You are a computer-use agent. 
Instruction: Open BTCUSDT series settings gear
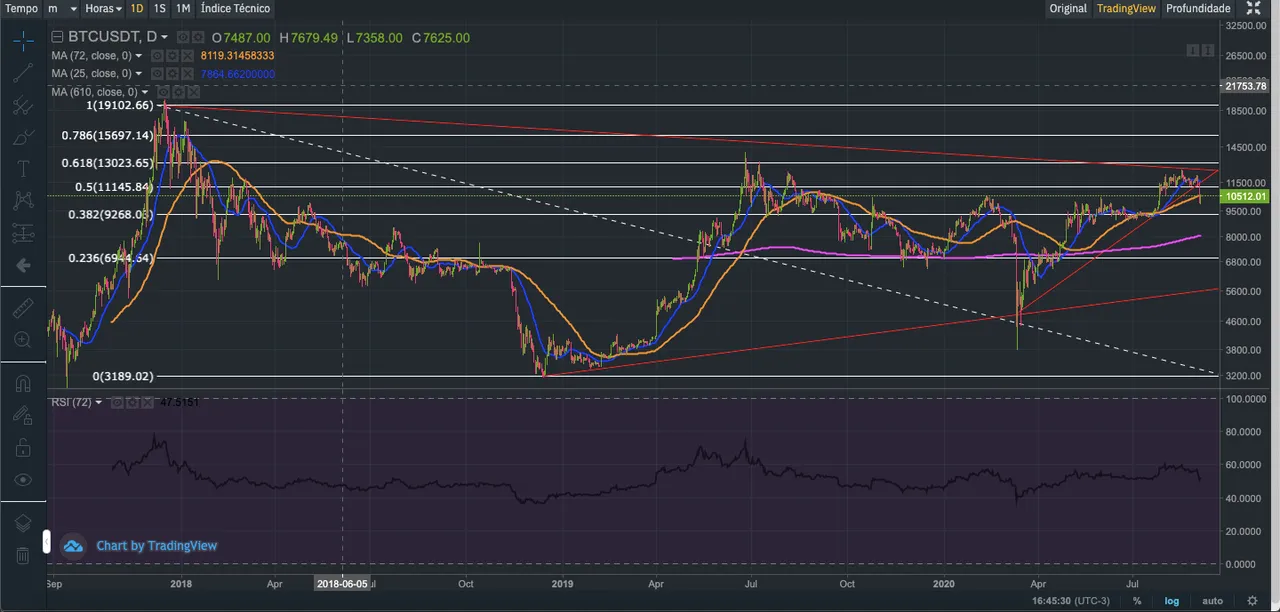pyautogui.click(x=197, y=38)
